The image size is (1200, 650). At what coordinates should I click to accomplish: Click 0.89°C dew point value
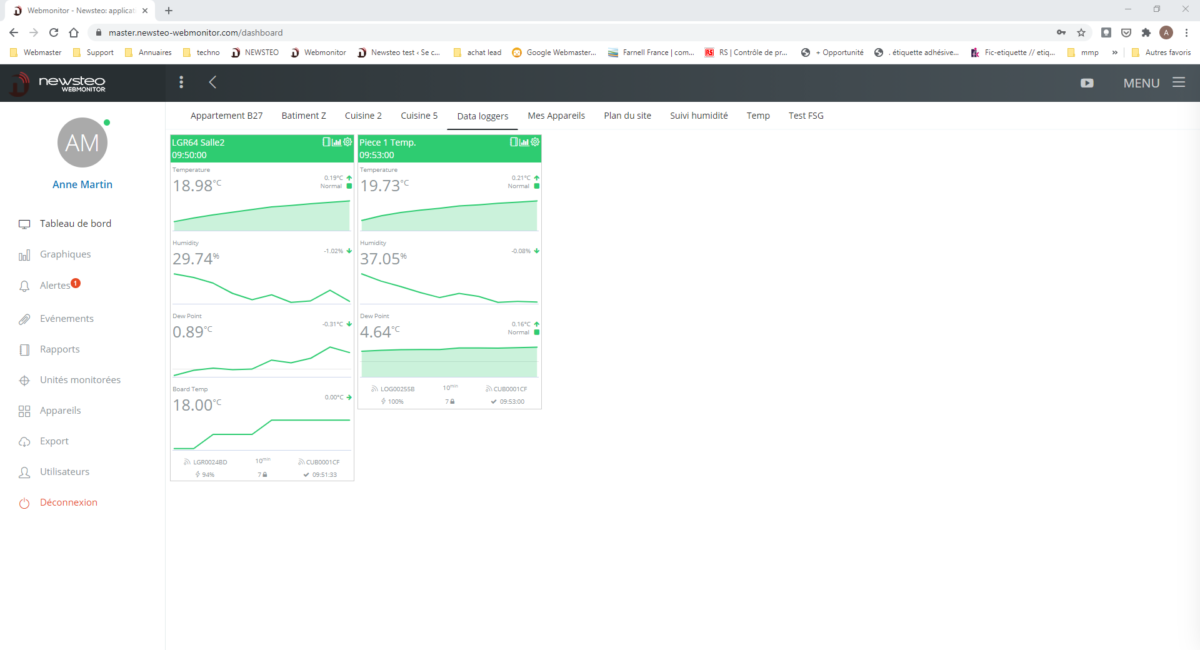point(192,332)
